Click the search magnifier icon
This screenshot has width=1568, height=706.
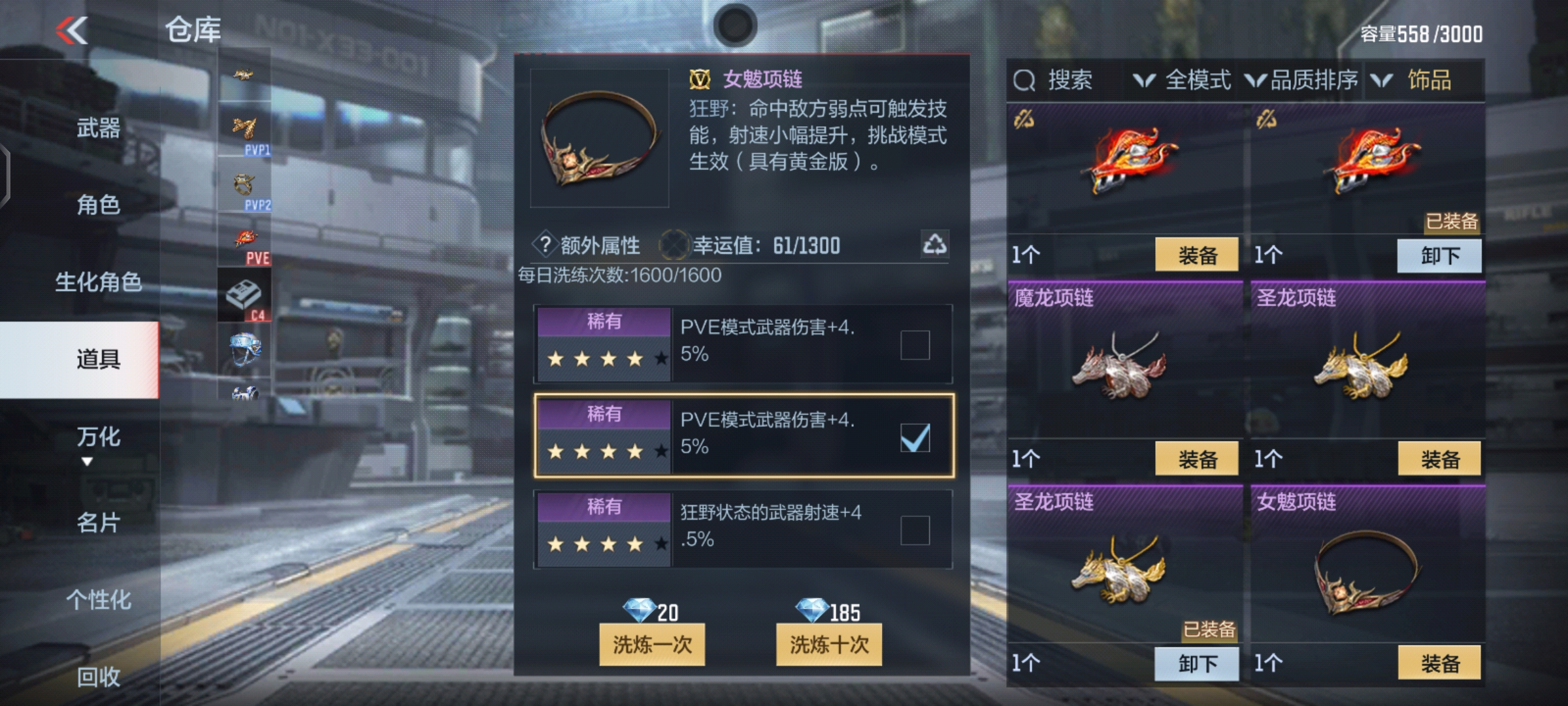point(1024,80)
